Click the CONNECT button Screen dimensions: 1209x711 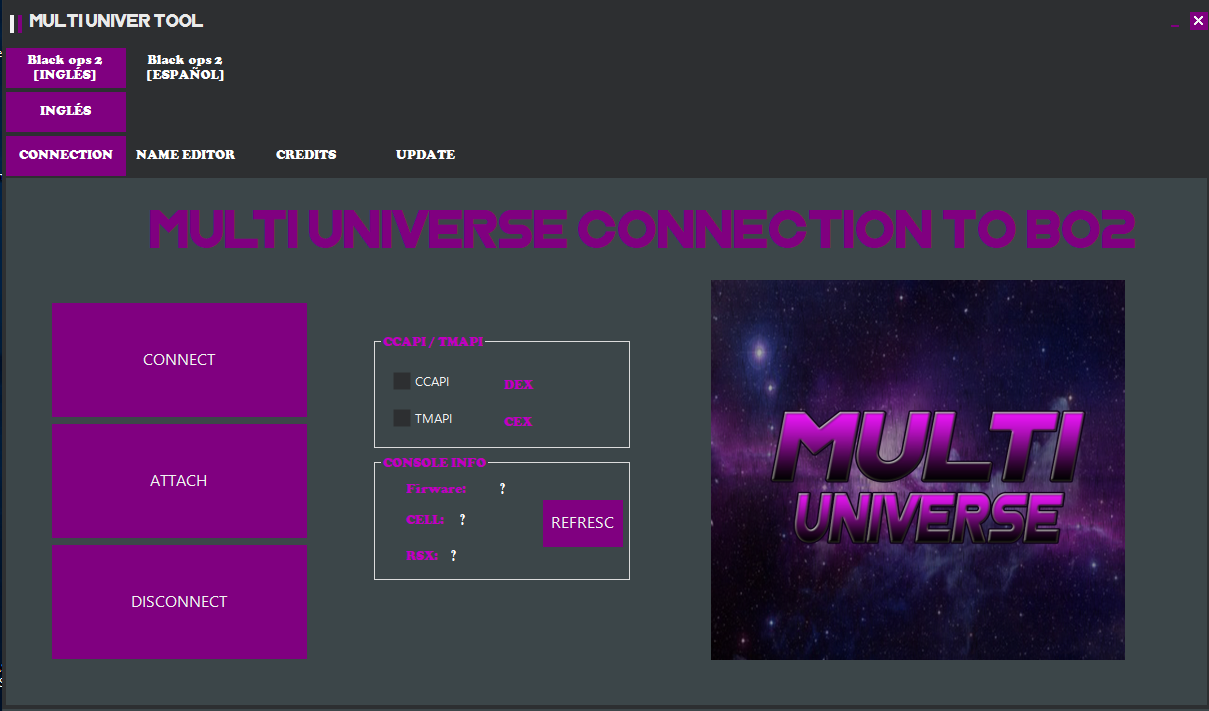click(x=180, y=360)
